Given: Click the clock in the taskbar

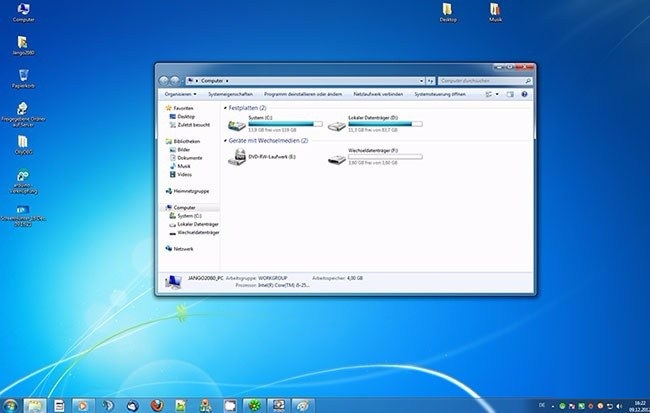Looking at the screenshot, I should click(x=640, y=406).
